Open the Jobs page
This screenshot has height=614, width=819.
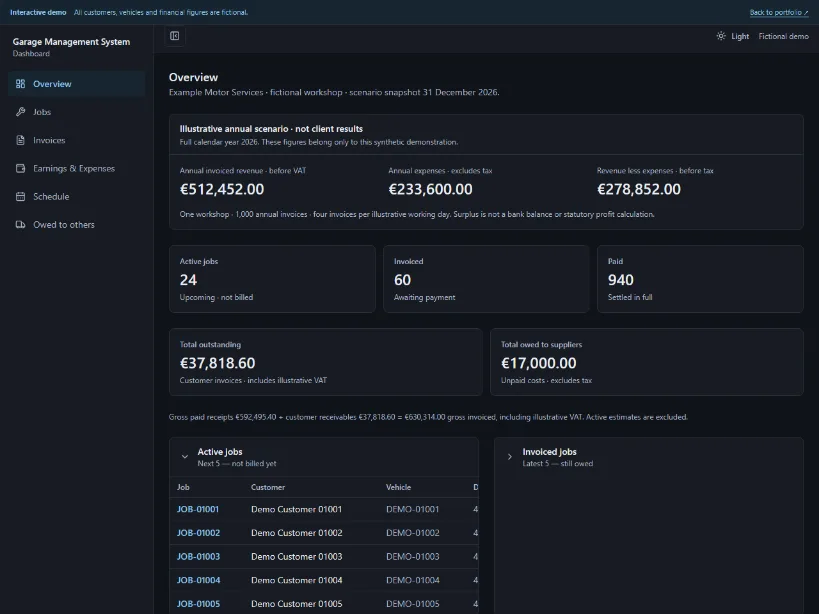click(76, 112)
